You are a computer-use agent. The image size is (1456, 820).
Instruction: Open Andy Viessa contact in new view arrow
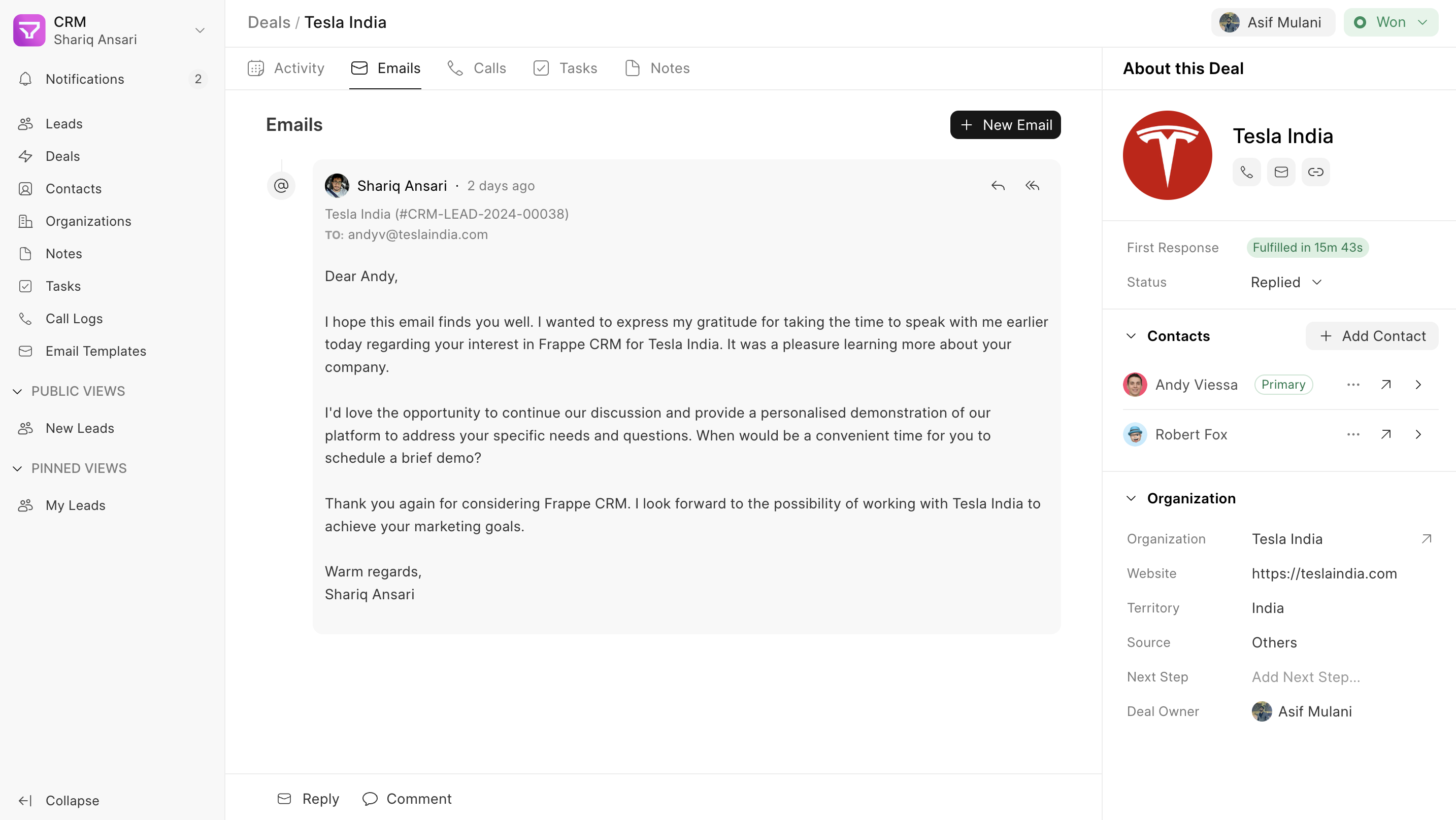[1385, 385]
